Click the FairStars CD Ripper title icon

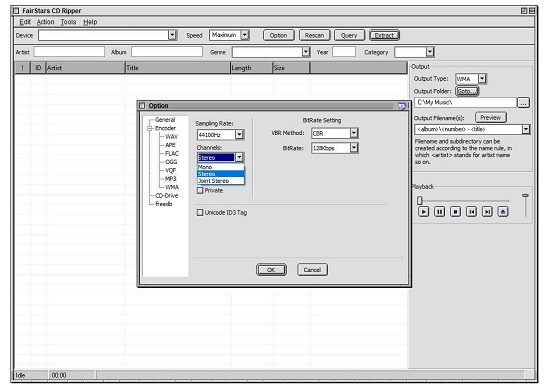16,11
